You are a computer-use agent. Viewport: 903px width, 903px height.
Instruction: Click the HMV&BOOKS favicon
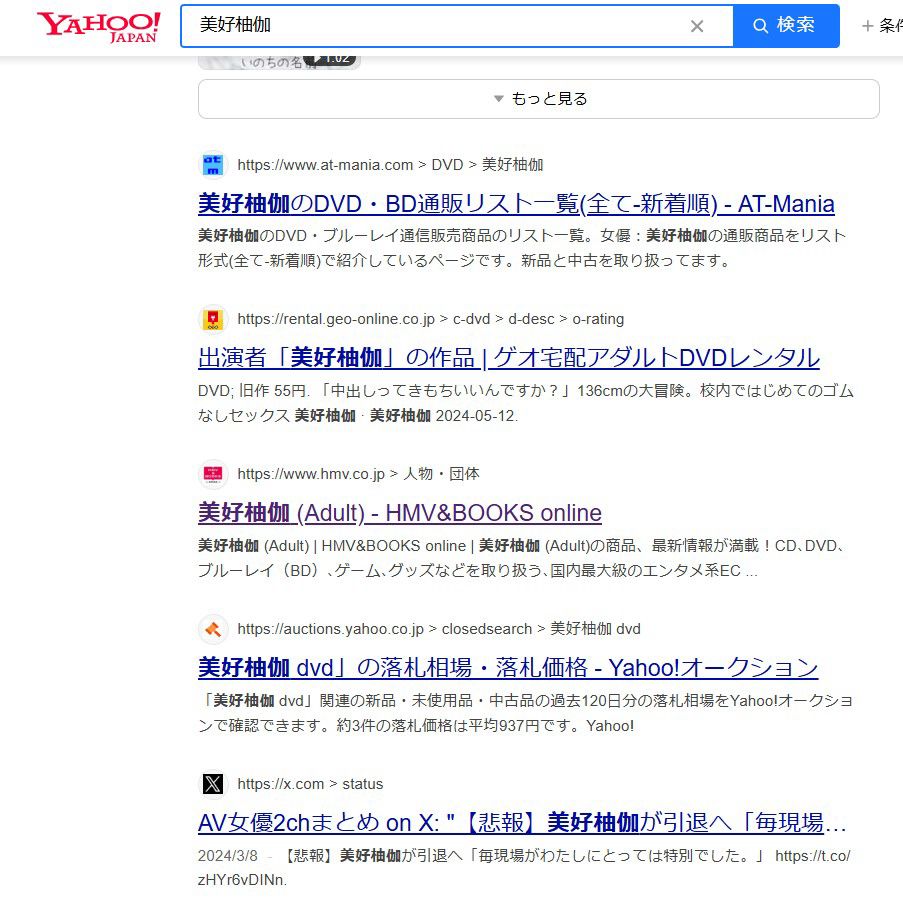click(212, 474)
